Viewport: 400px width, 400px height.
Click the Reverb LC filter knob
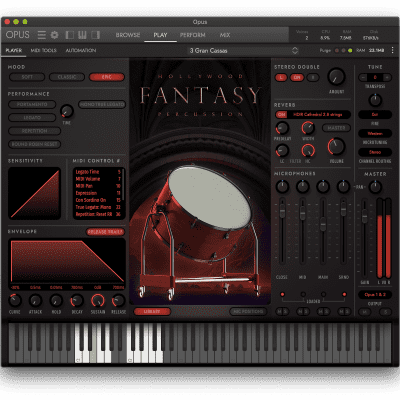(282, 151)
